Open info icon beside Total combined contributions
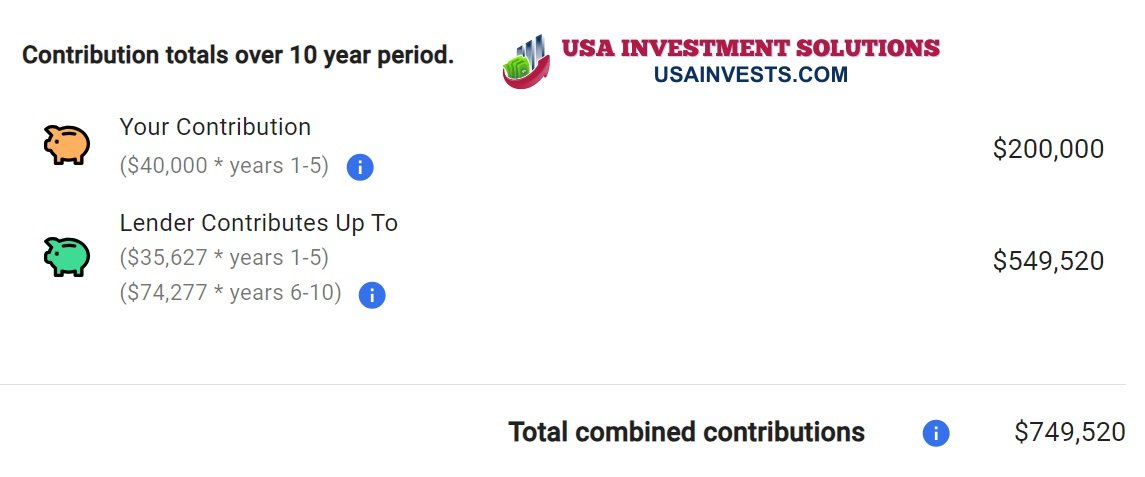Screen dimensions: 1145x477 935,433
